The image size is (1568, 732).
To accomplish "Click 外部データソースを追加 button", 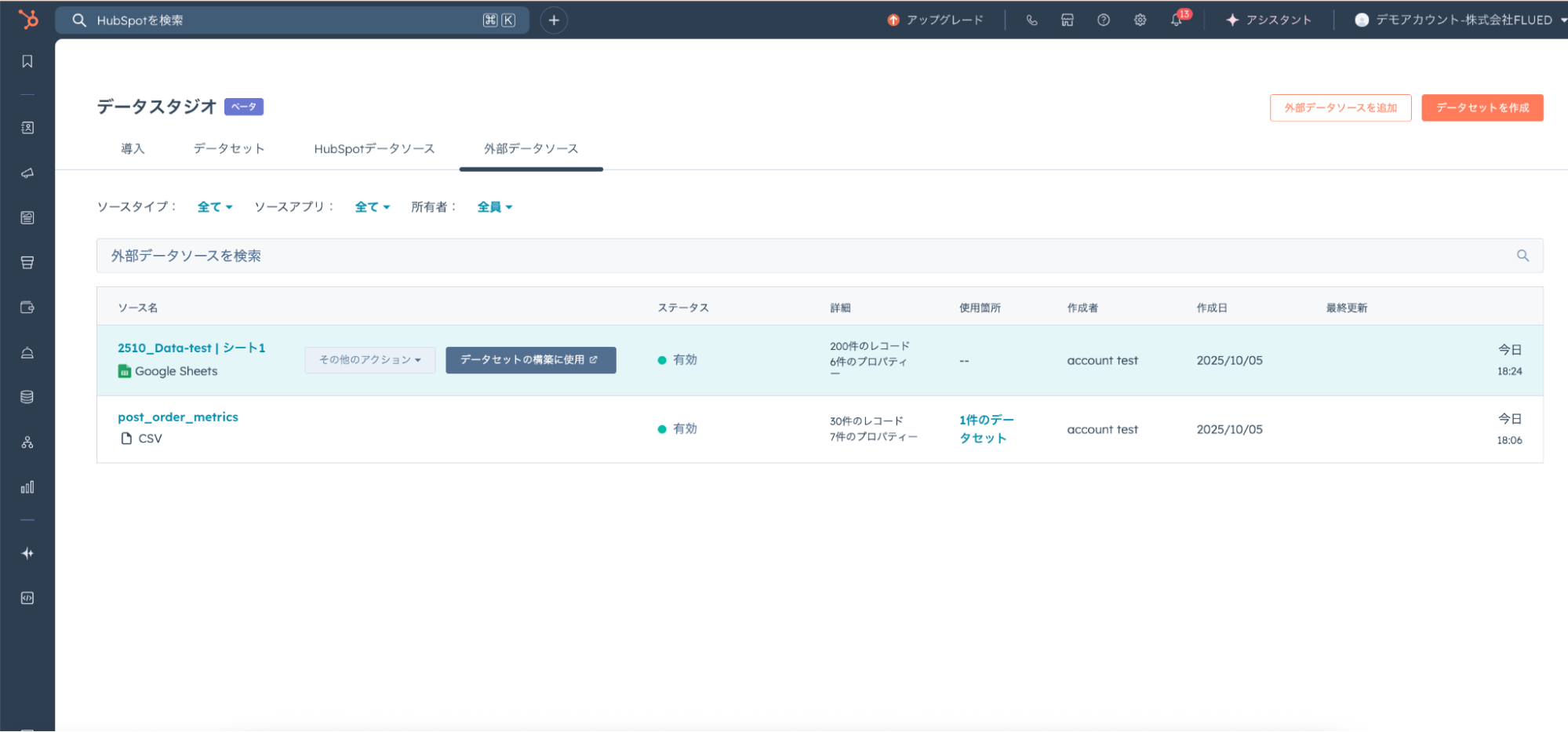I will click(1340, 108).
